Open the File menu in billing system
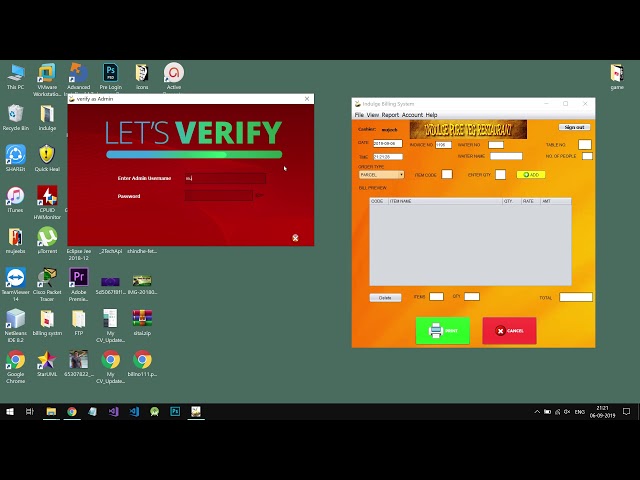This screenshot has height=480, width=640. [359, 115]
